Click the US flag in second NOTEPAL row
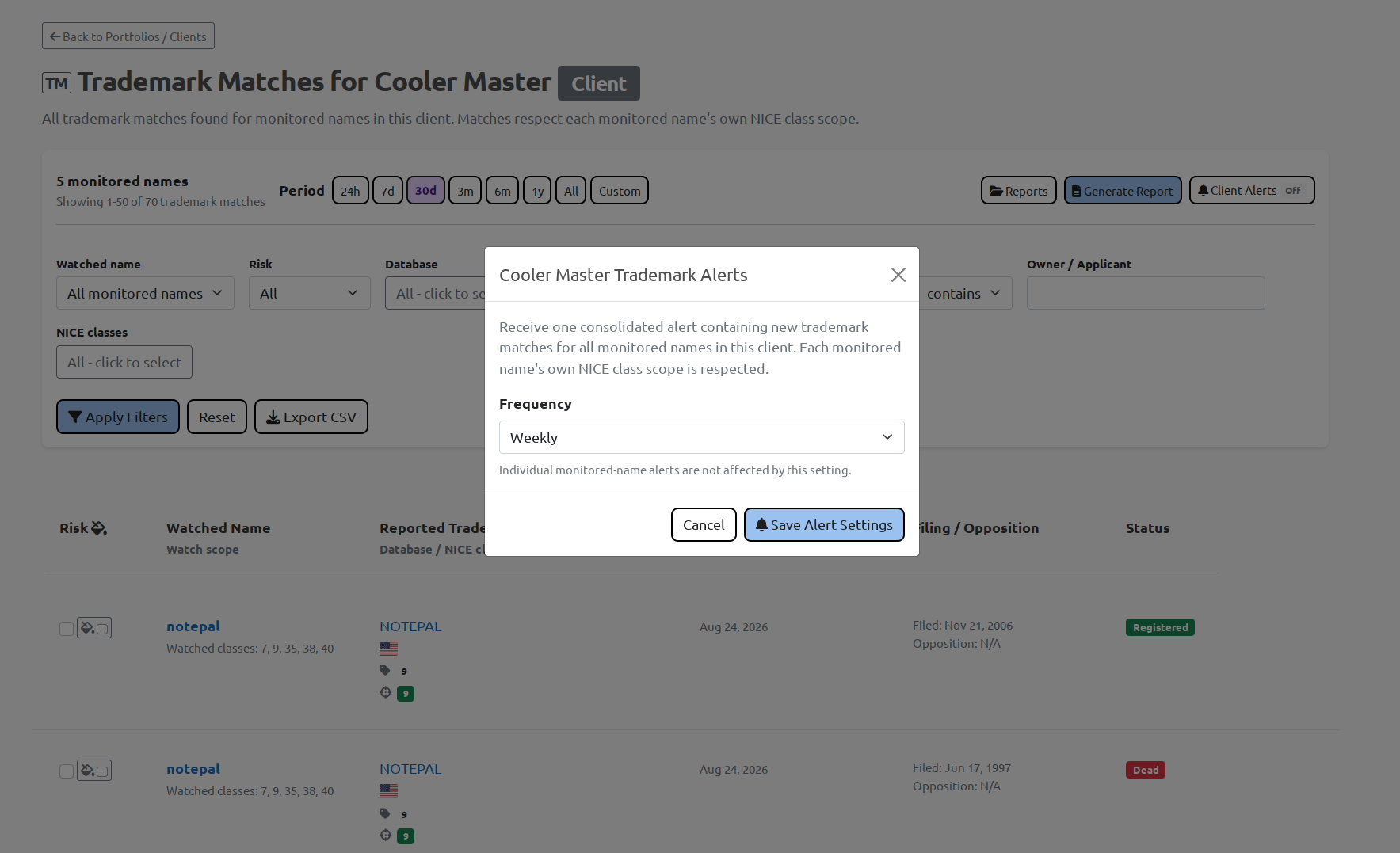 [388, 790]
